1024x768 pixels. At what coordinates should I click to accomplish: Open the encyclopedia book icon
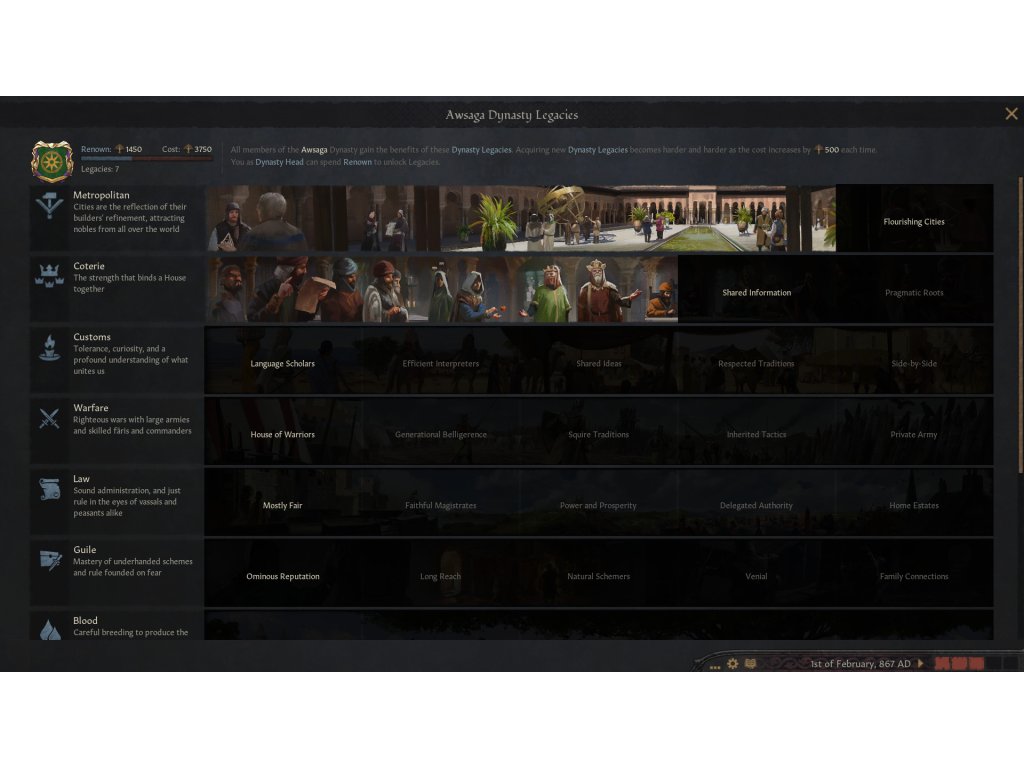tap(751, 664)
